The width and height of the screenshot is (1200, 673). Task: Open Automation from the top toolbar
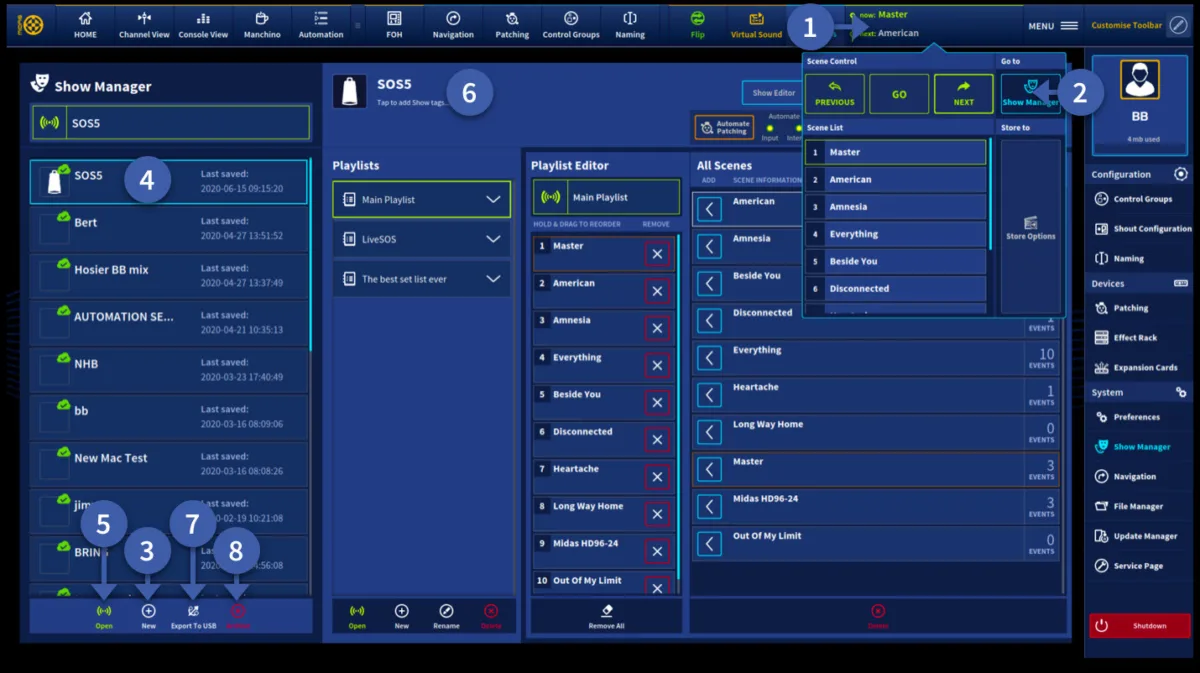point(320,25)
